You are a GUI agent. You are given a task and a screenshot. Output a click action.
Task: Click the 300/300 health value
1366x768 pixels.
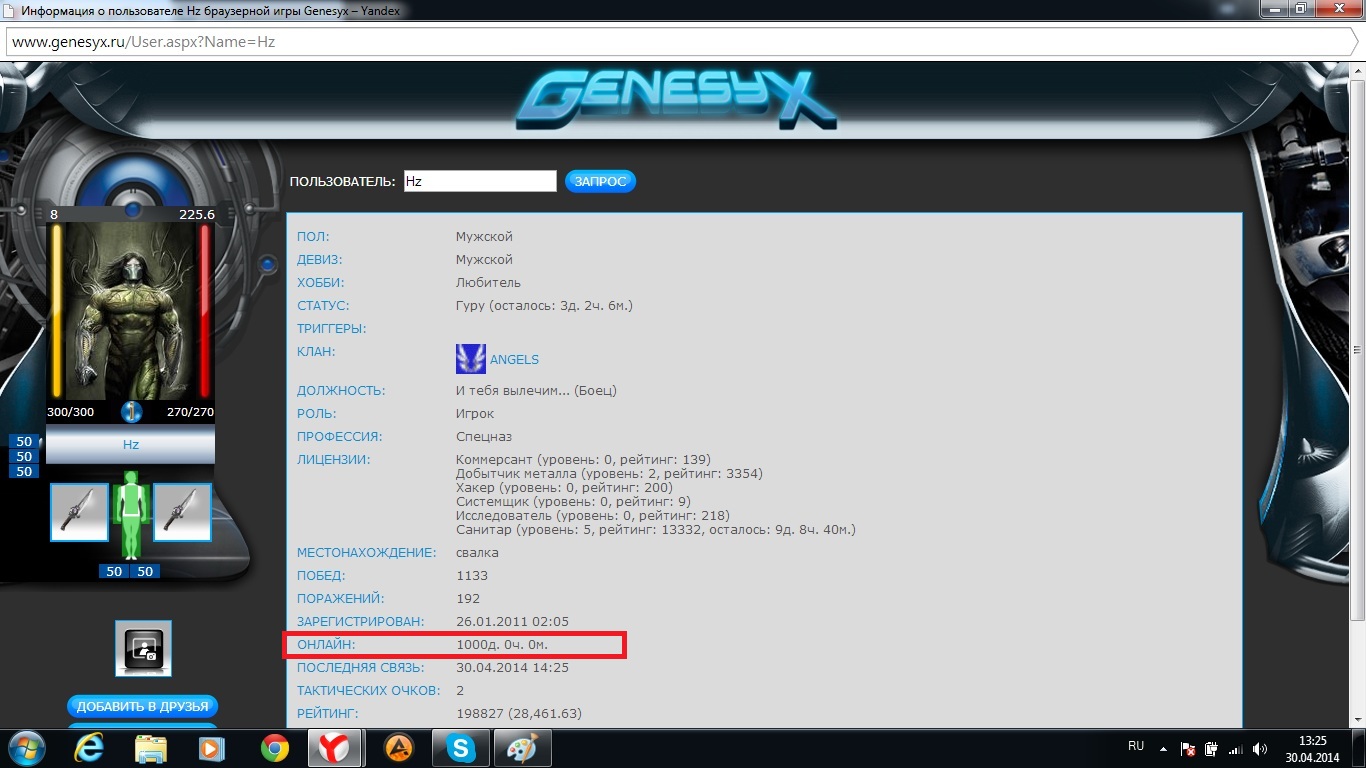[70, 412]
